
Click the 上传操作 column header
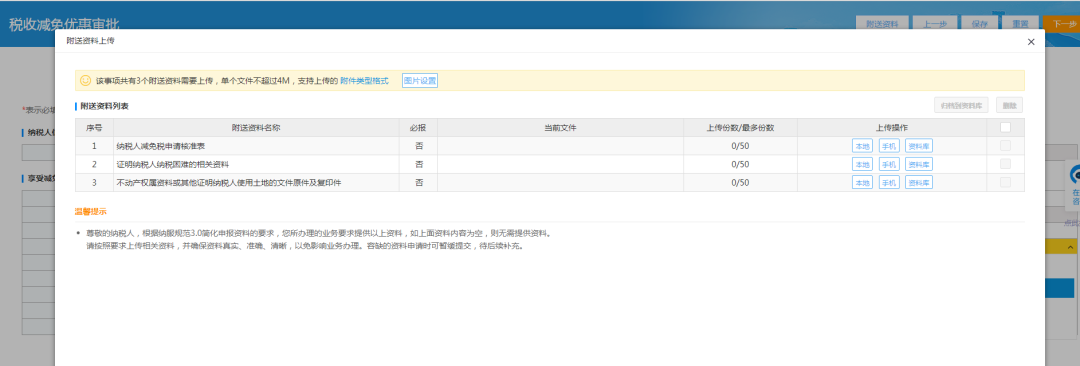pyautogui.click(x=892, y=128)
